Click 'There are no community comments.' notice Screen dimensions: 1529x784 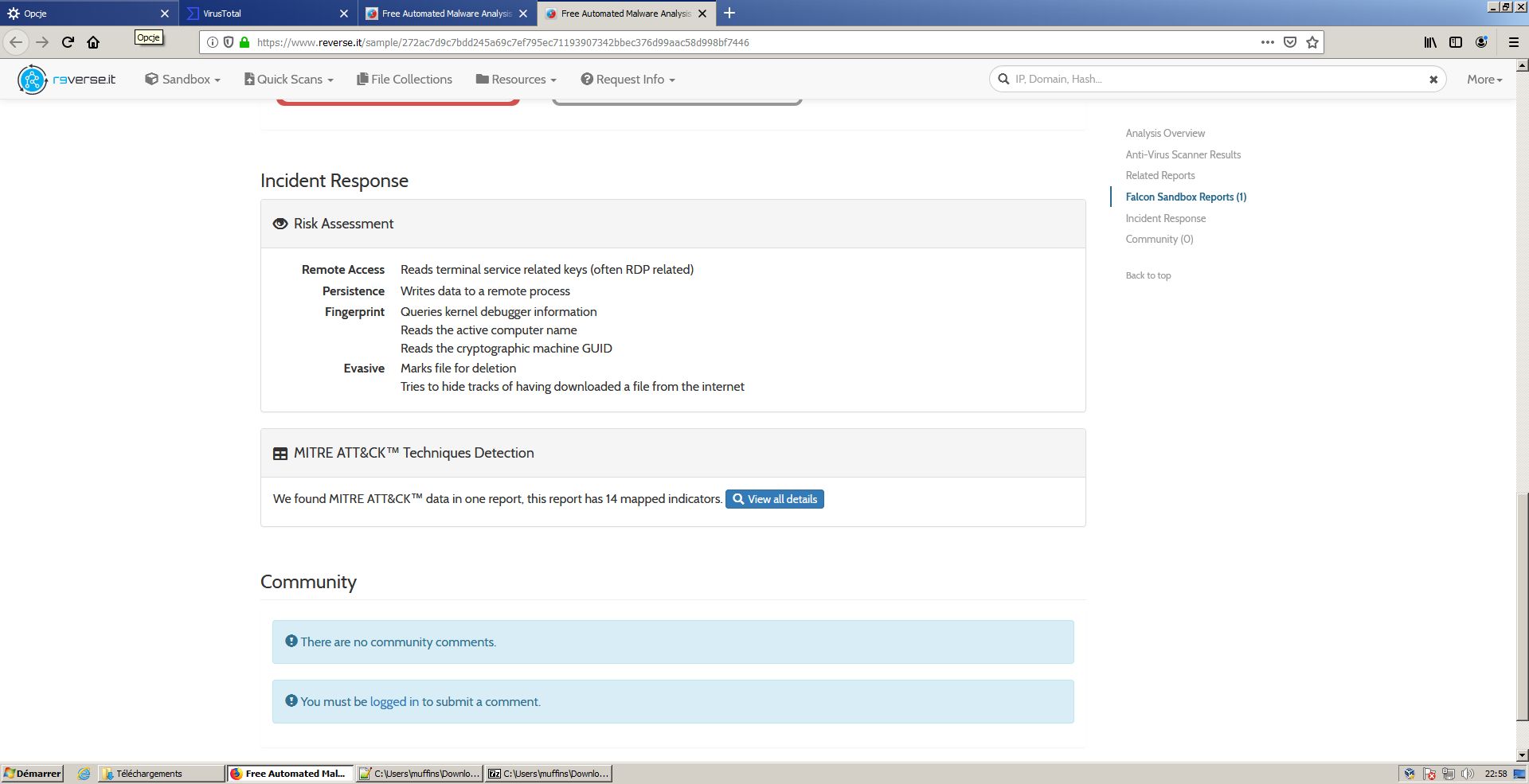(x=673, y=642)
